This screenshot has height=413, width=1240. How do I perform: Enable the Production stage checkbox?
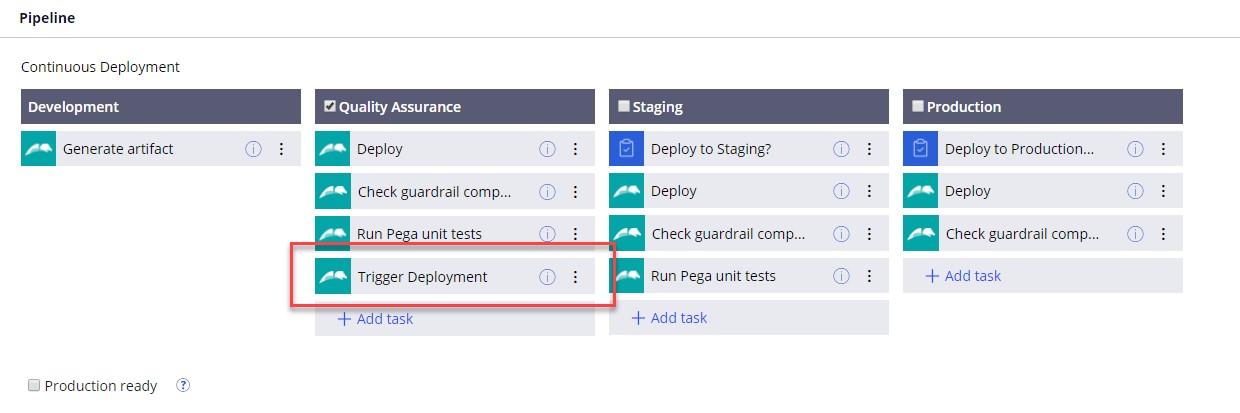(918, 106)
